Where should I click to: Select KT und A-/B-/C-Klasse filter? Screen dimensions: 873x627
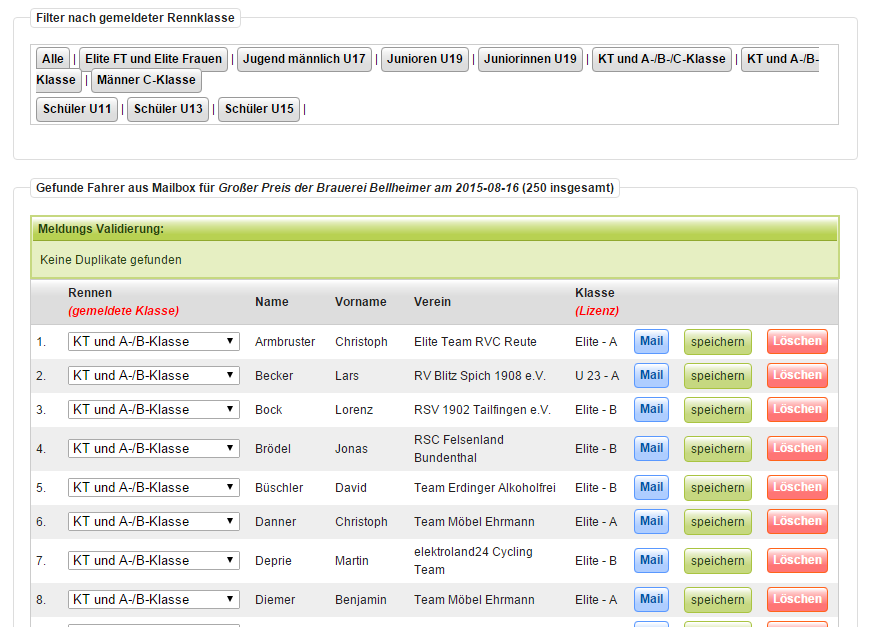point(661,59)
